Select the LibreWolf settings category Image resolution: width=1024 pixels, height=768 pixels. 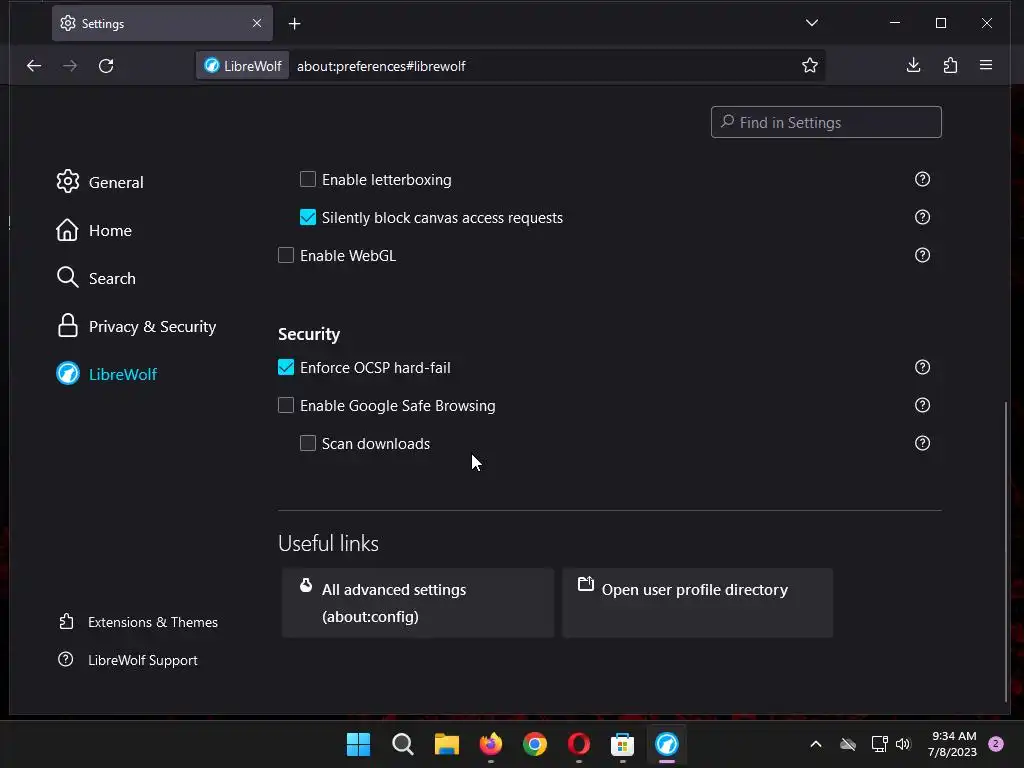[x=106, y=374]
